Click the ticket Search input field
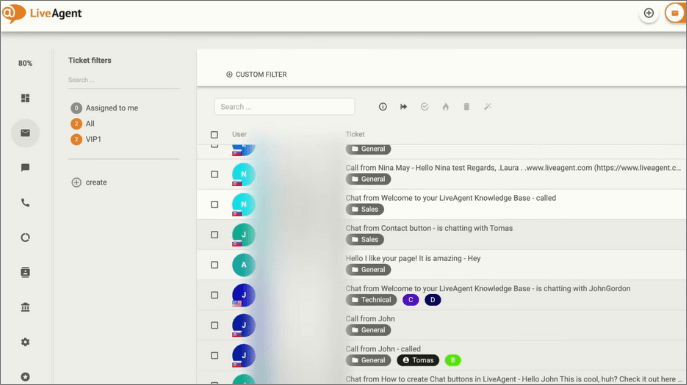 (284, 107)
